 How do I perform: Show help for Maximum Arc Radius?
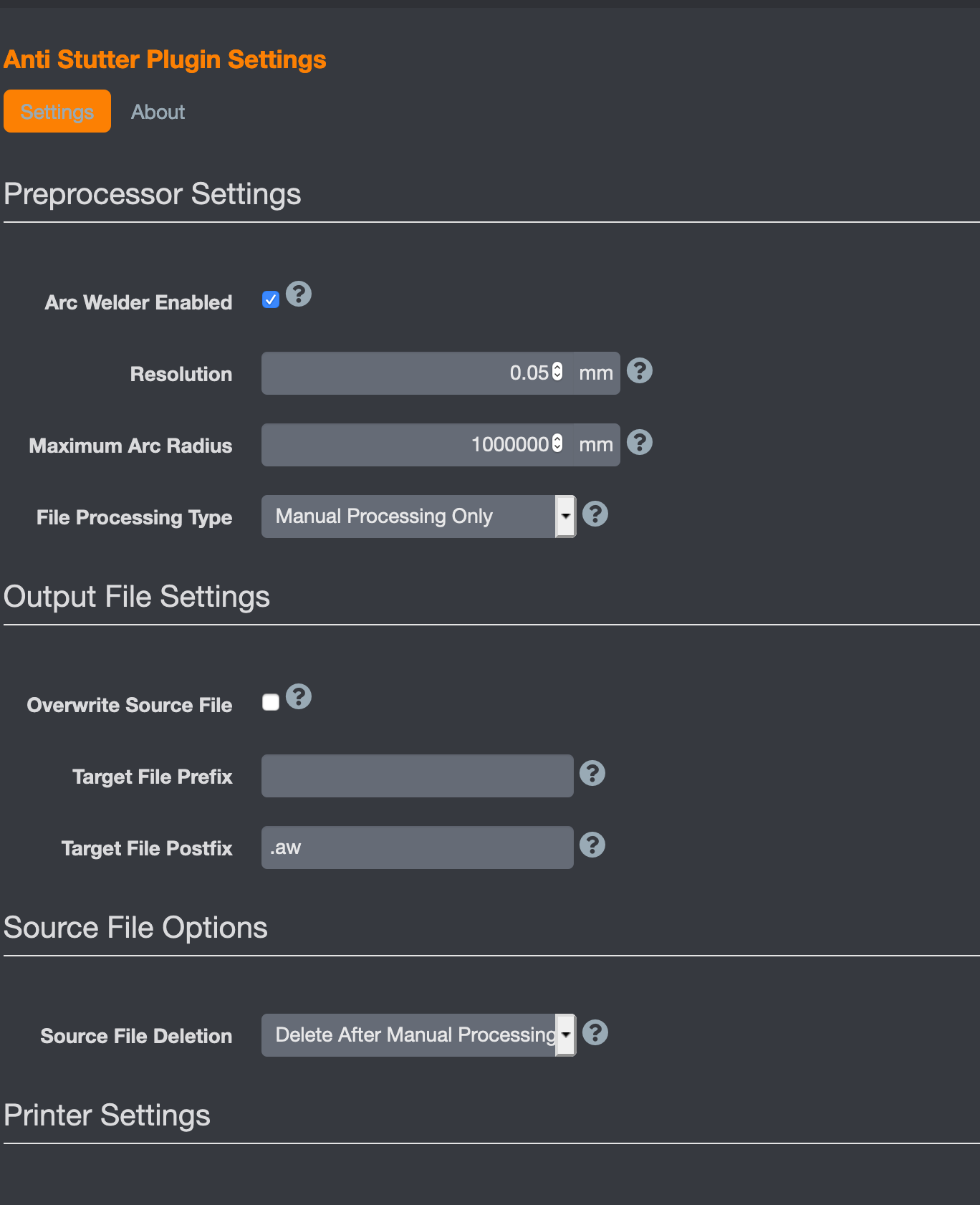639,443
